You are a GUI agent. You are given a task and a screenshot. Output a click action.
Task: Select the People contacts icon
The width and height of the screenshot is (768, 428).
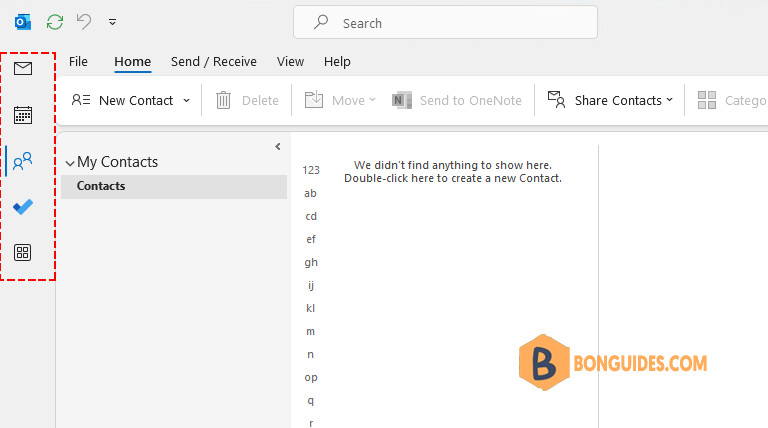pos(23,161)
